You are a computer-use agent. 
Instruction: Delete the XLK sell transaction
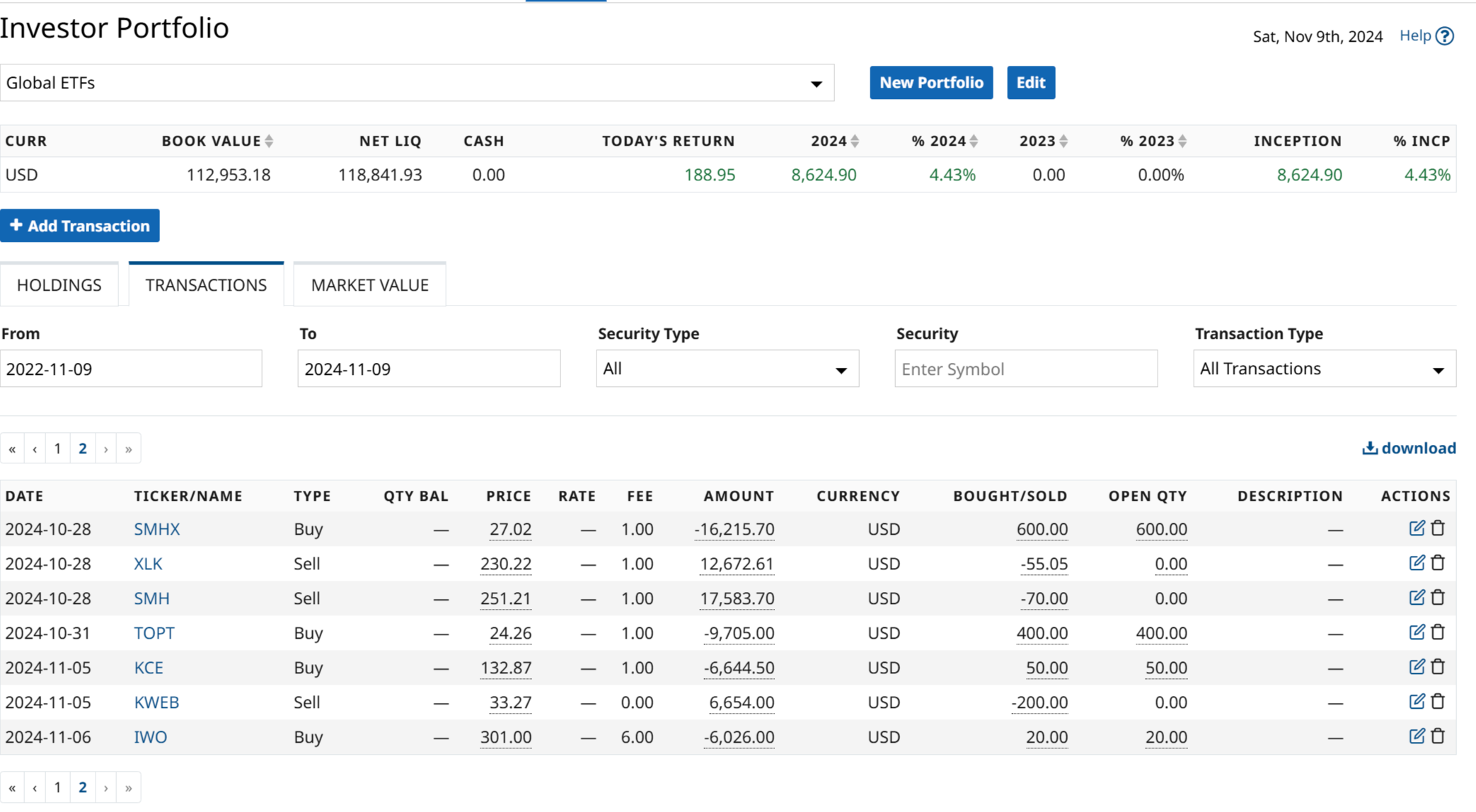click(x=1438, y=563)
